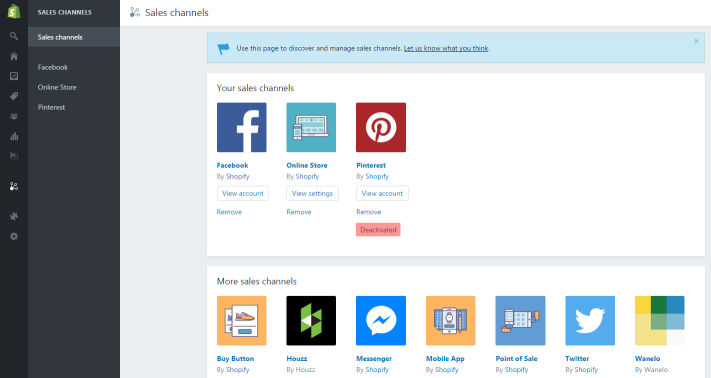This screenshot has width=711, height=378.
Task: Go to Home via house icon
Action: (14, 56)
